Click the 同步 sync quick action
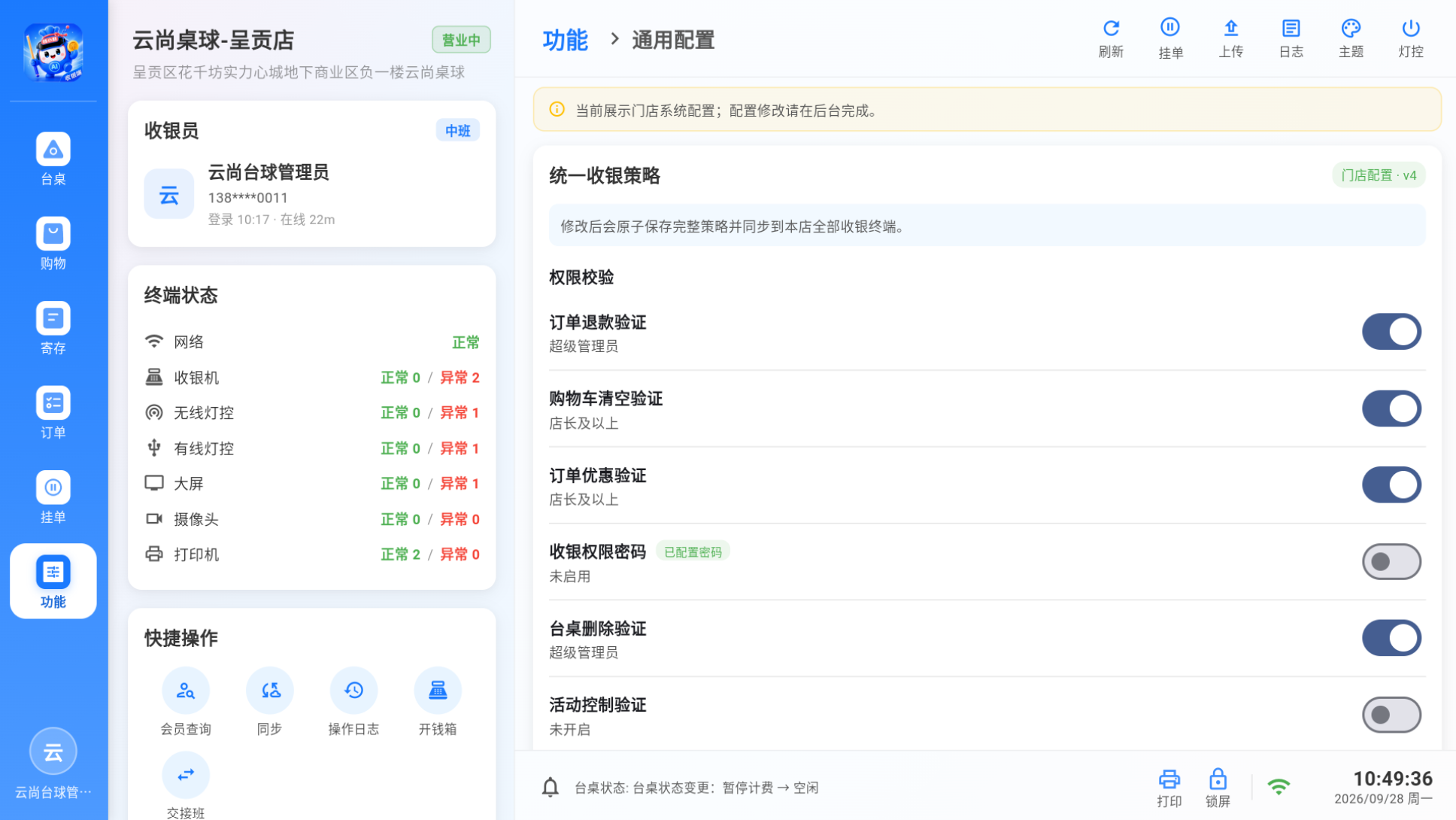 pos(270,702)
